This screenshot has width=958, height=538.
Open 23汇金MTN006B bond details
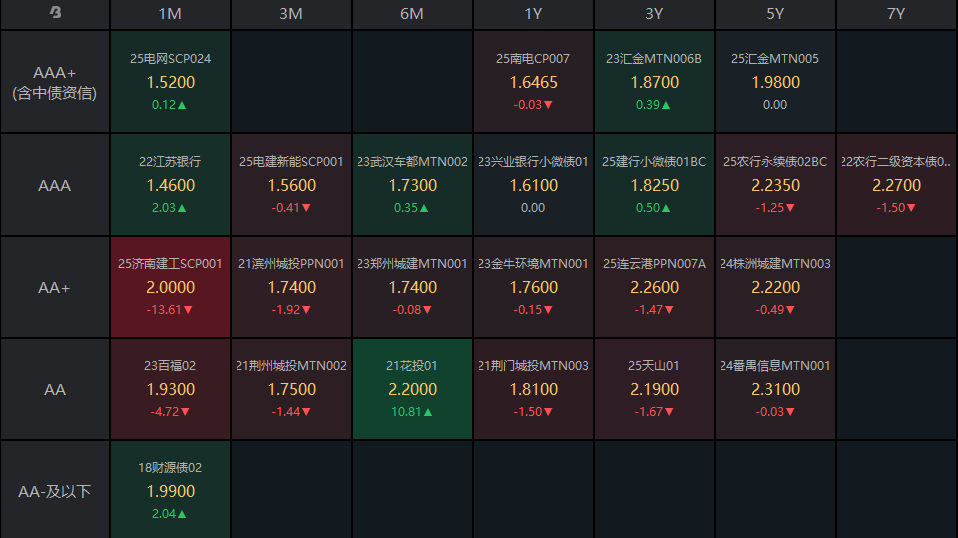click(654, 82)
